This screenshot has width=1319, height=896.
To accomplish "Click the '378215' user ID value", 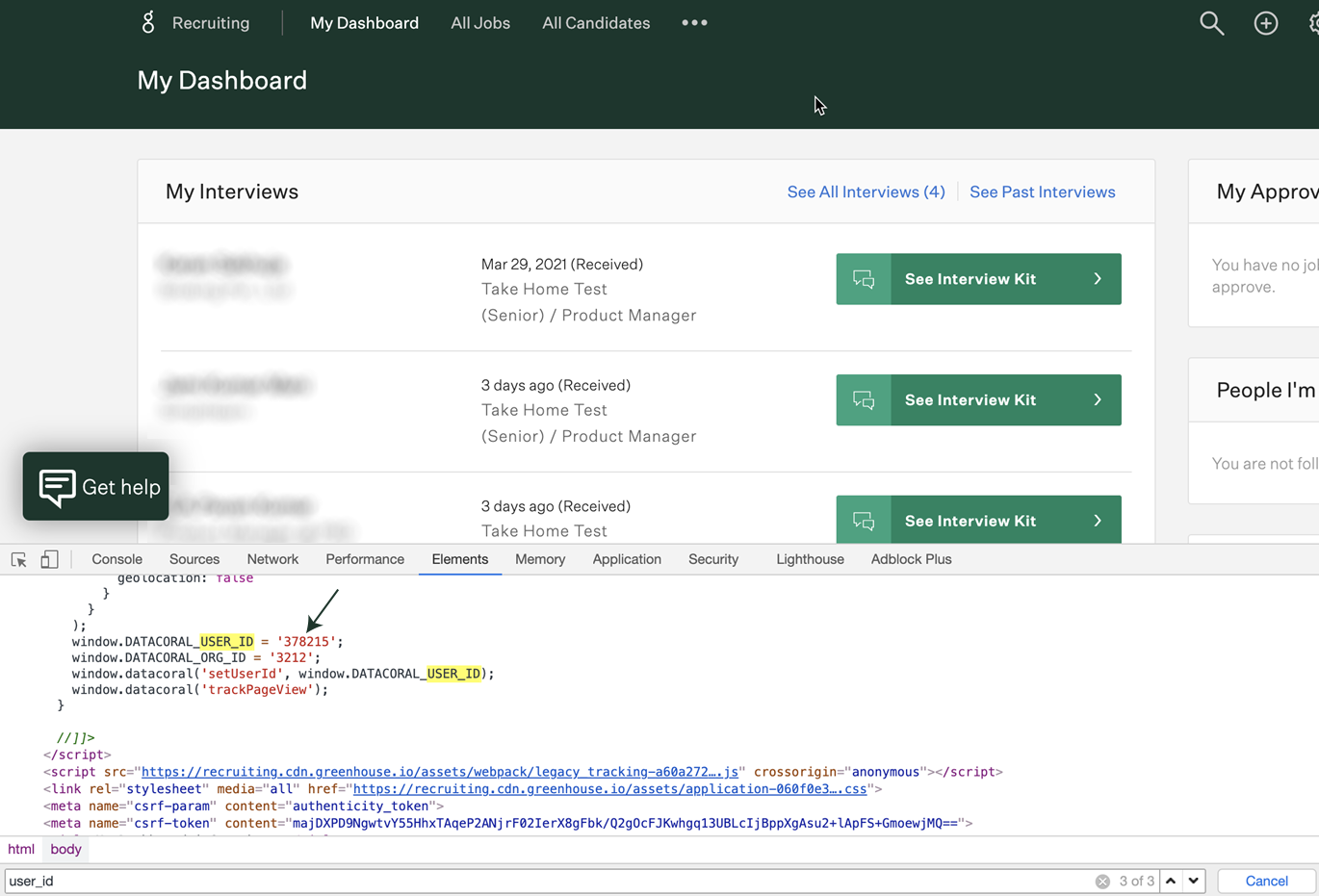I will pyautogui.click(x=306, y=641).
